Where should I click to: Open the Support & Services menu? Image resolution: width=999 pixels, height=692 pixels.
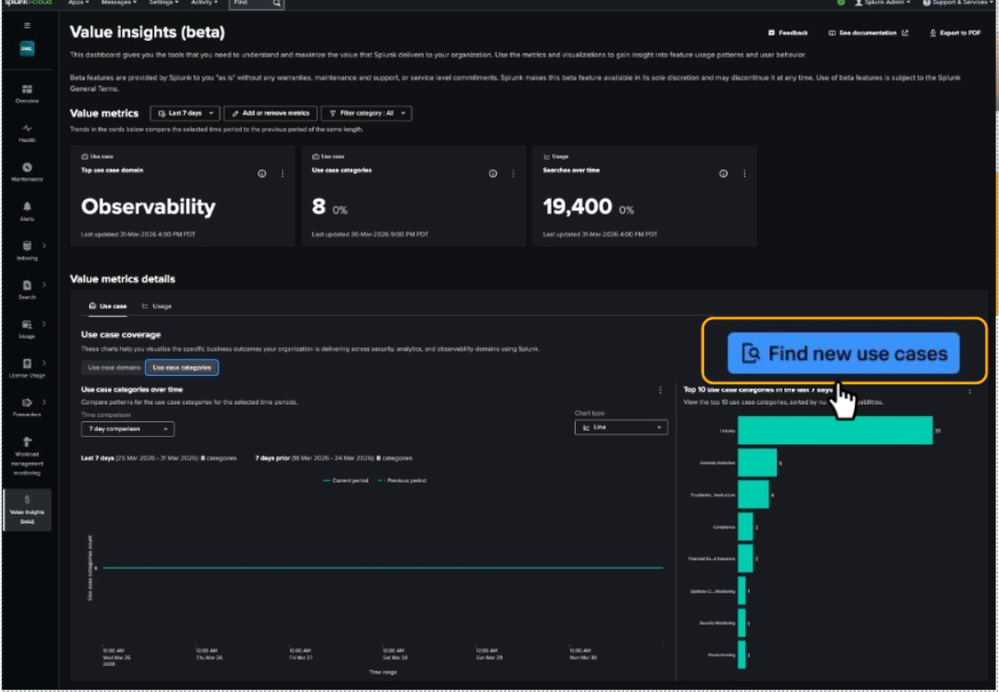pos(959,3)
